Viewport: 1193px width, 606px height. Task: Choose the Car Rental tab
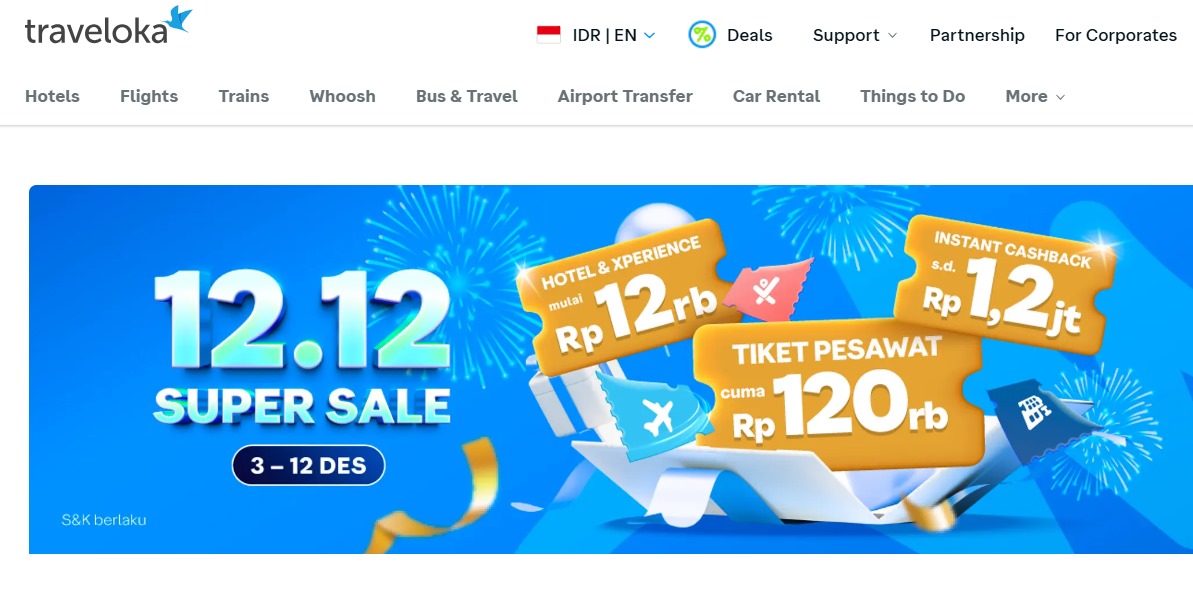pyautogui.click(x=776, y=97)
